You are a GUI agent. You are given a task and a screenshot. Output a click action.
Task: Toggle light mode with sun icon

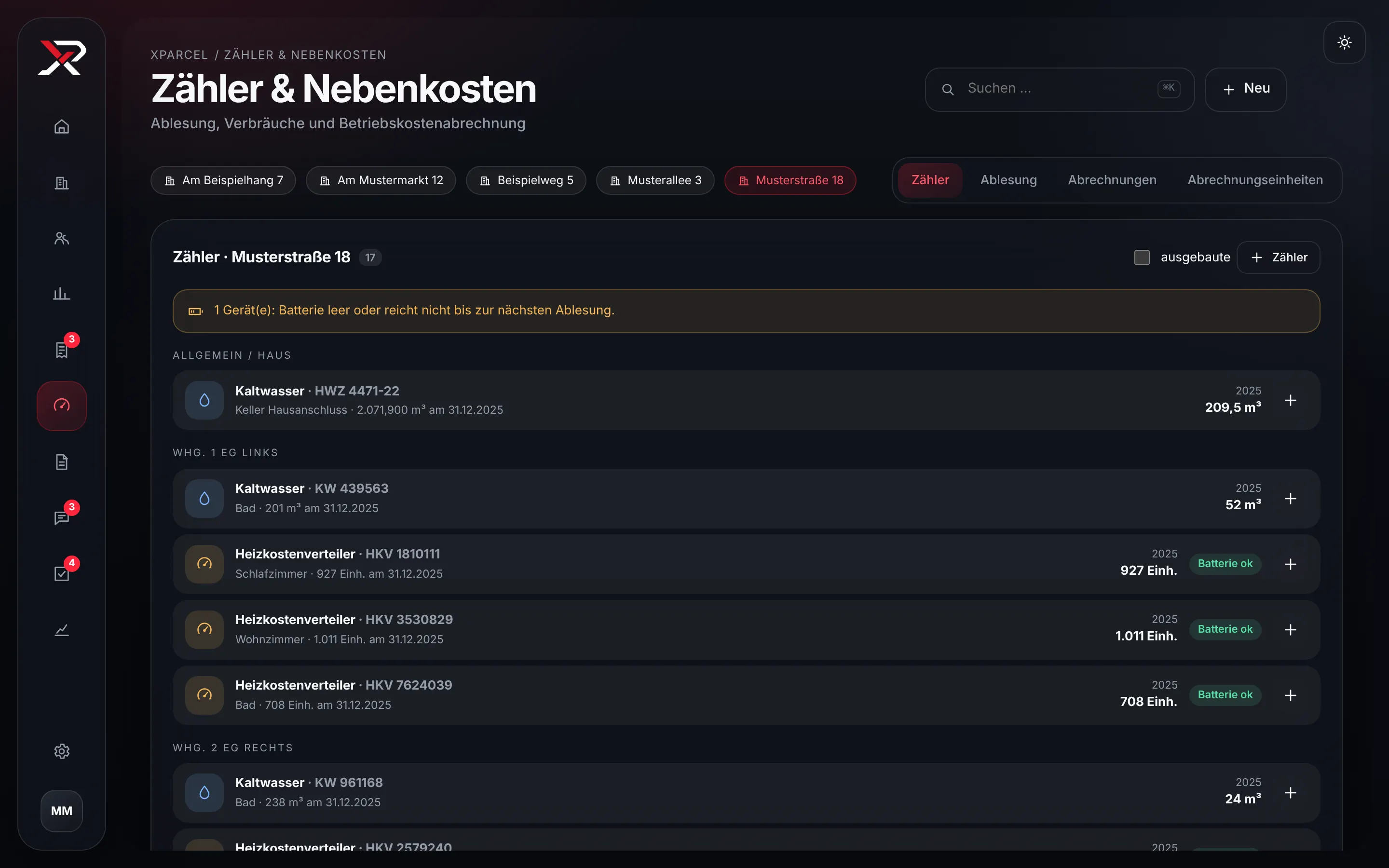[1344, 42]
